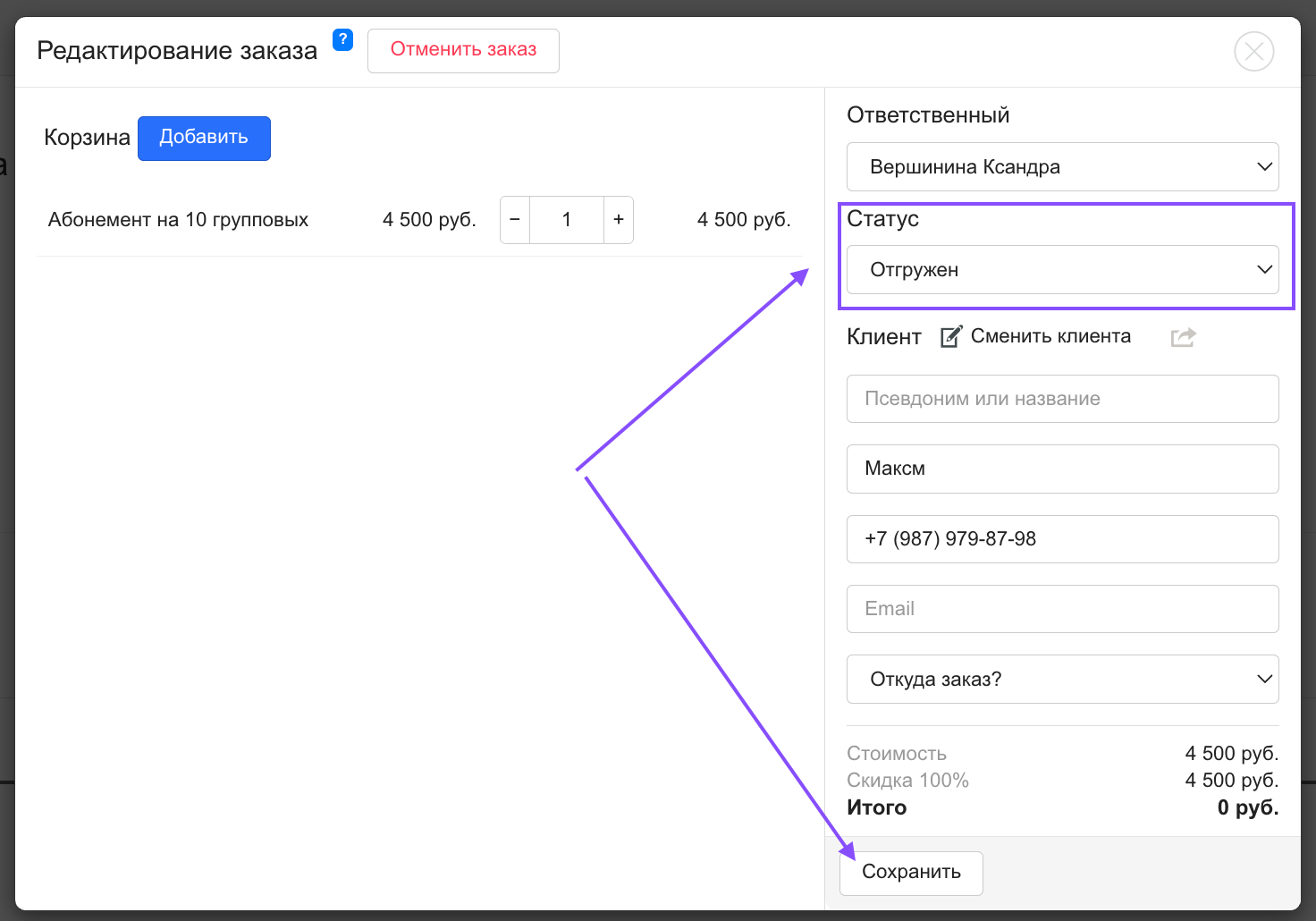1316x921 pixels.
Task: Click the blue Добавить button
Action: (x=204, y=139)
